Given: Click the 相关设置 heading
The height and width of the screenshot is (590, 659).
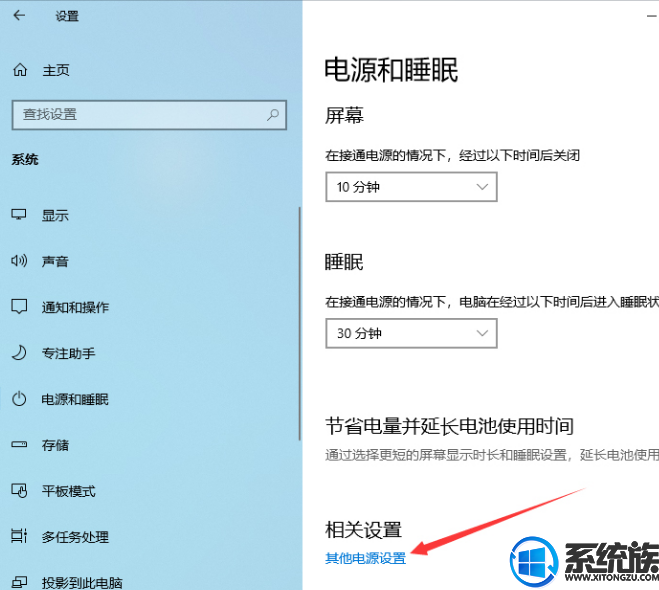Looking at the screenshot, I should tap(364, 529).
